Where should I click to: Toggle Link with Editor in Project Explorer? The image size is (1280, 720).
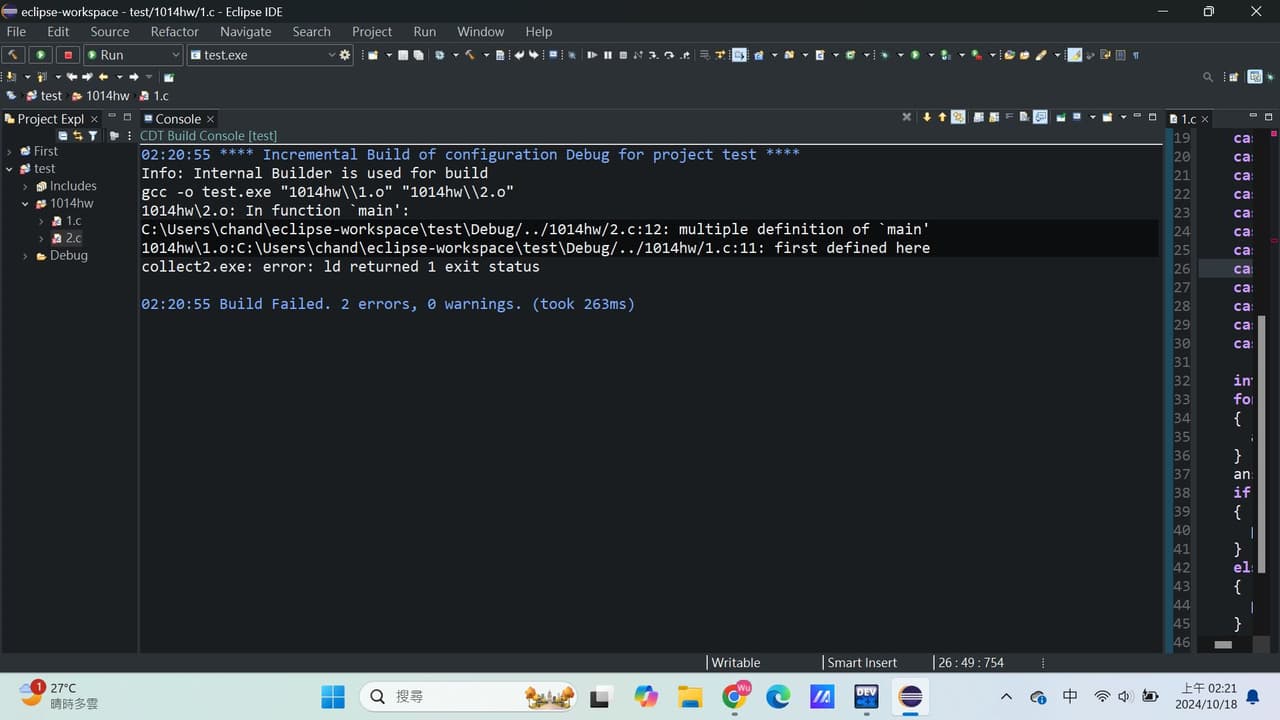(77, 136)
